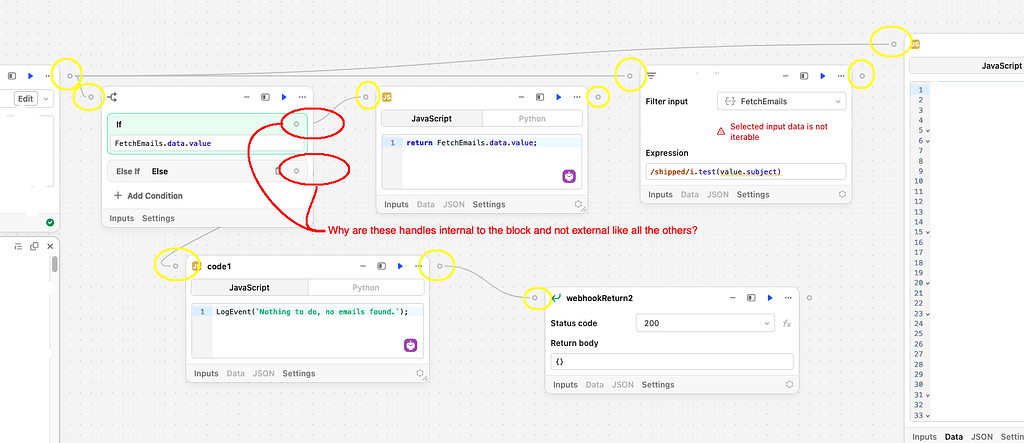Collapse code fold at line 20
Image resolution: width=1024 pixels, height=443 pixels.
[x=927, y=283]
